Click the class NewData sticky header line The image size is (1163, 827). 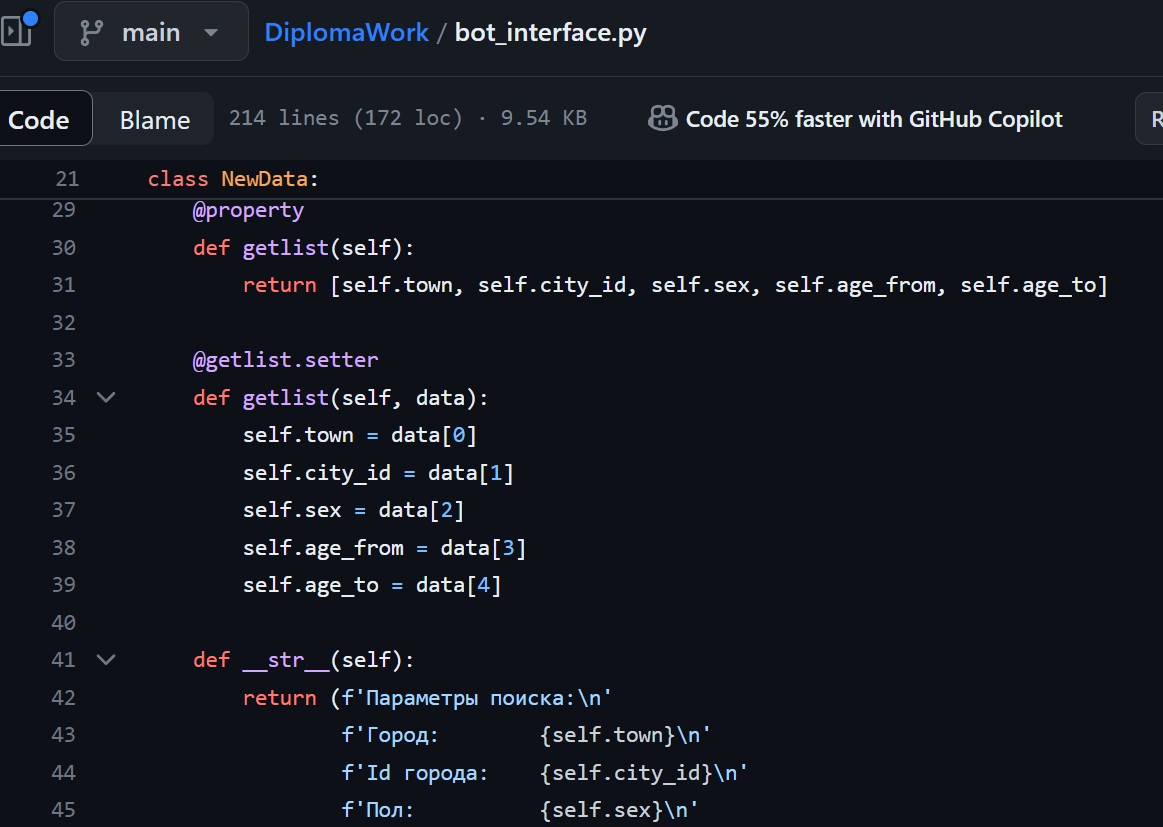click(x=233, y=179)
